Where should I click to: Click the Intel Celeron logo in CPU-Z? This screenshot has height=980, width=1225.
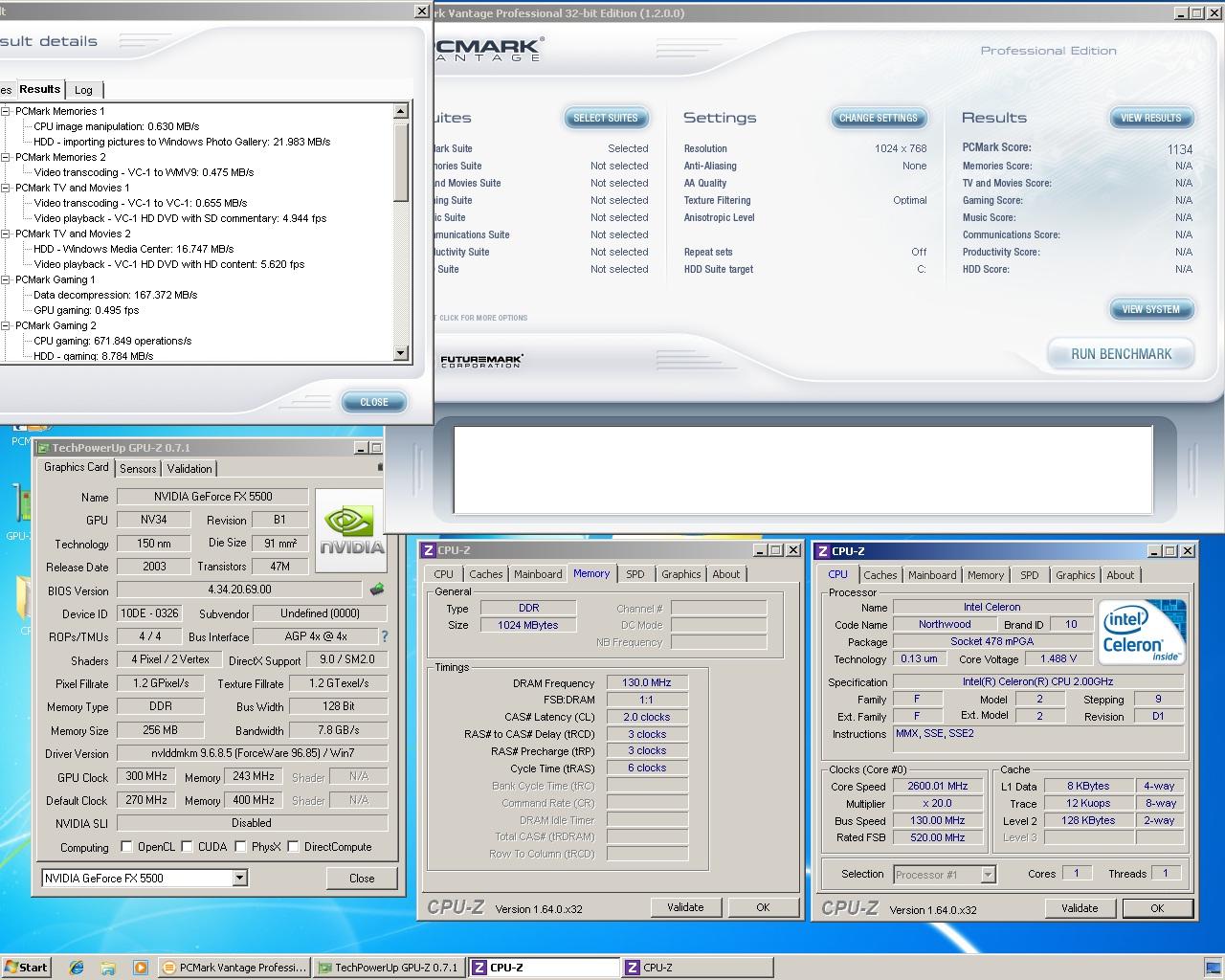[x=1143, y=632]
